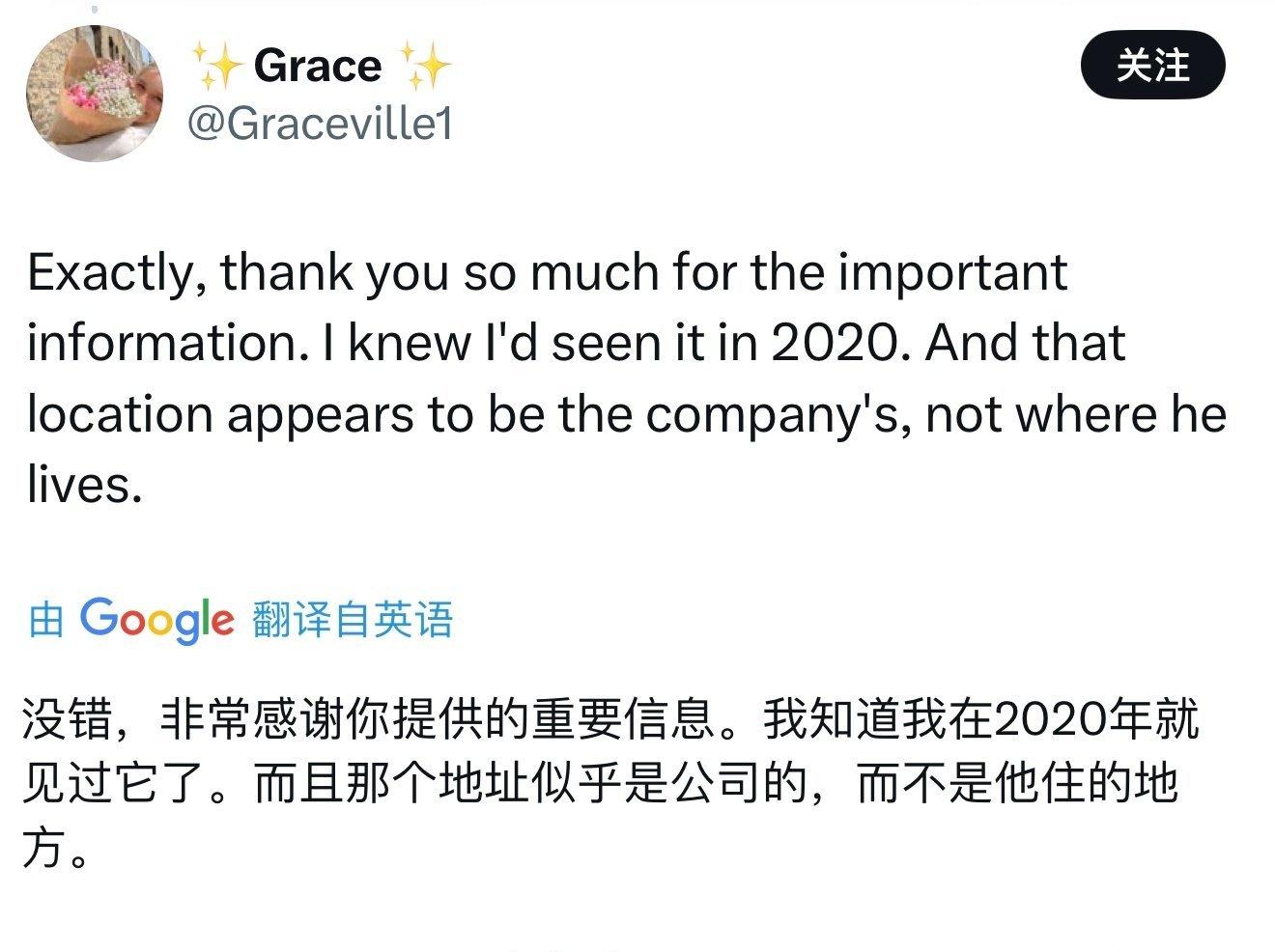Click the Grace display name

click(318, 66)
